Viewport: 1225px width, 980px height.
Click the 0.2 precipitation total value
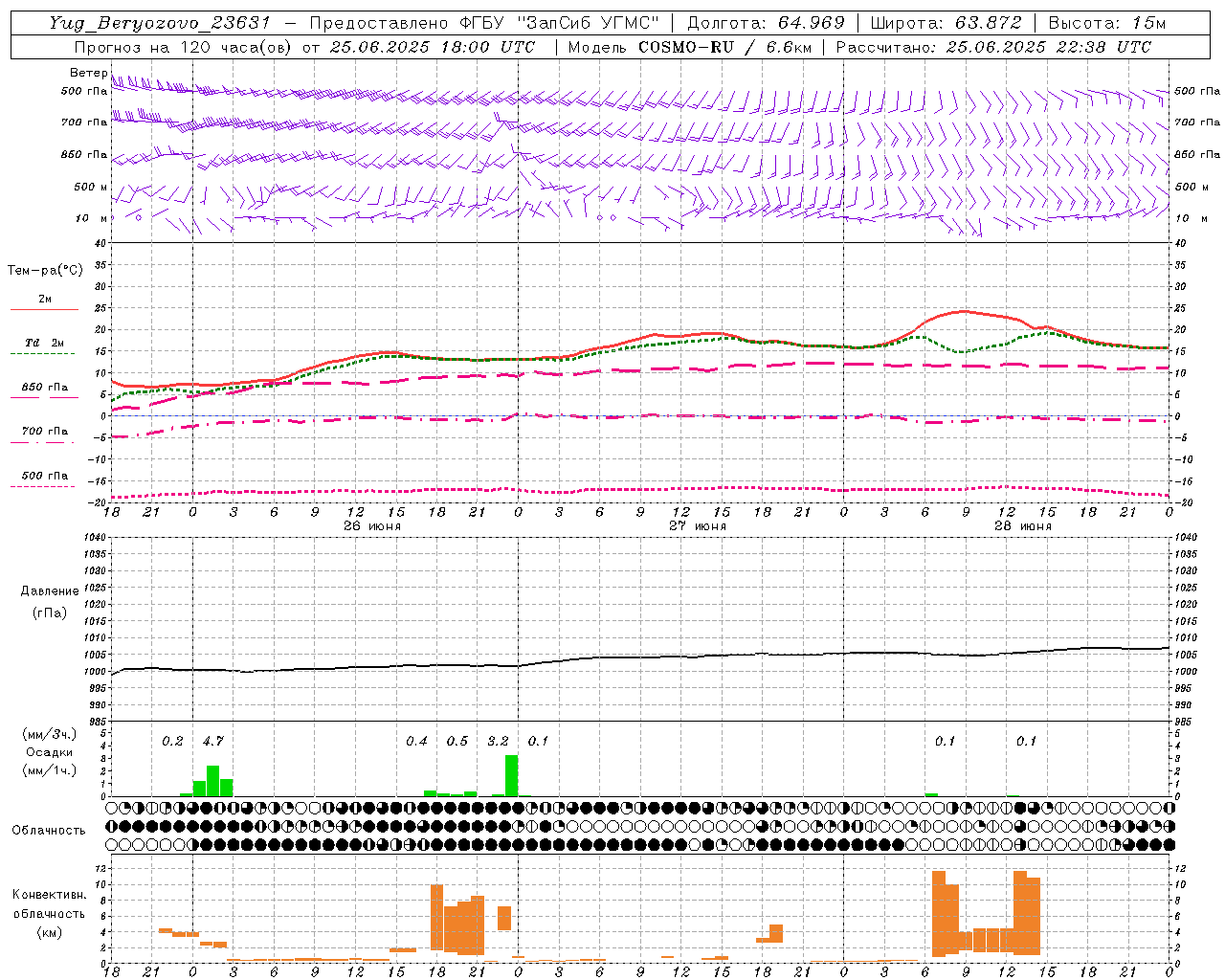click(172, 741)
